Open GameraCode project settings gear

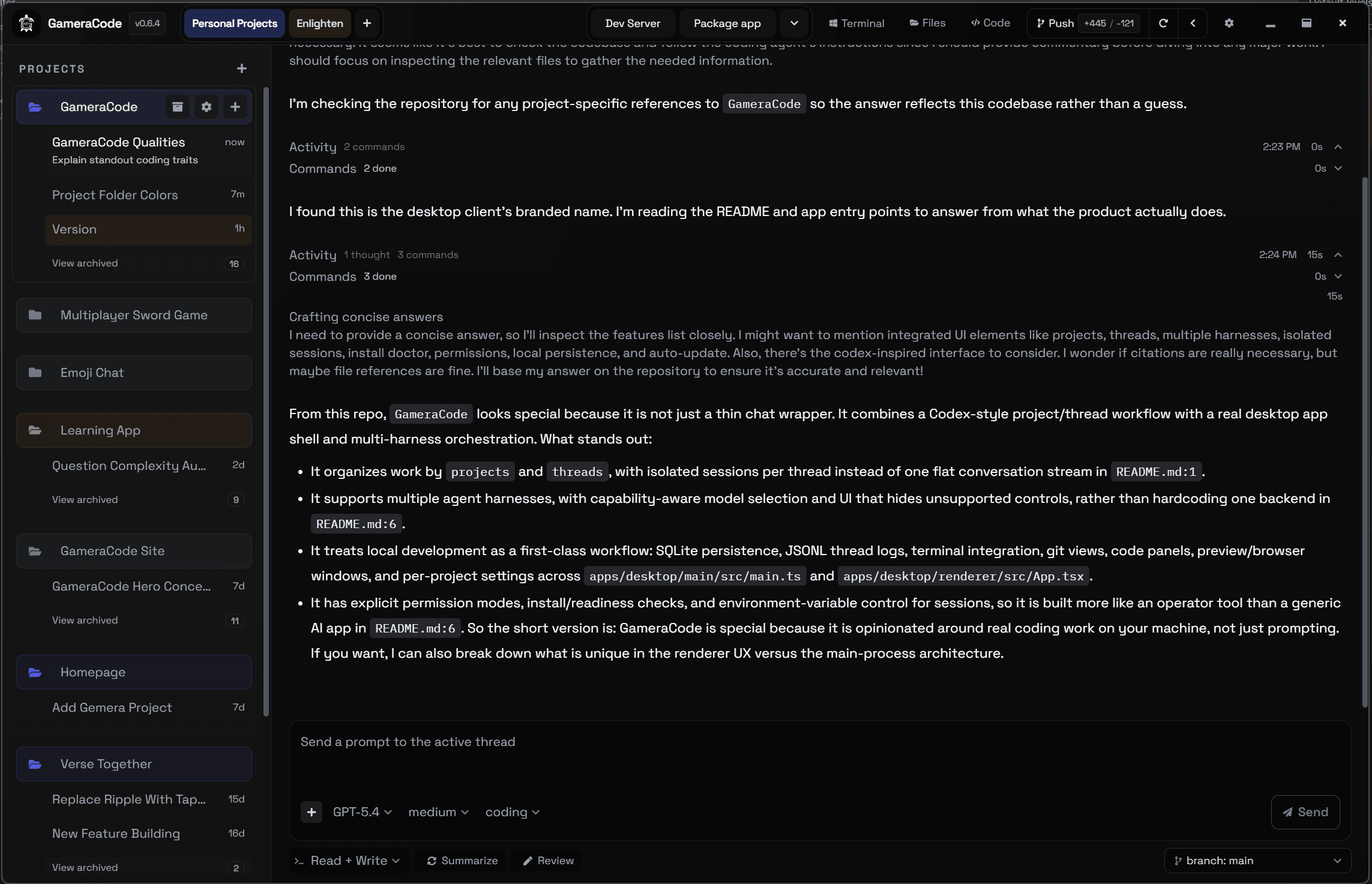point(206,107)
